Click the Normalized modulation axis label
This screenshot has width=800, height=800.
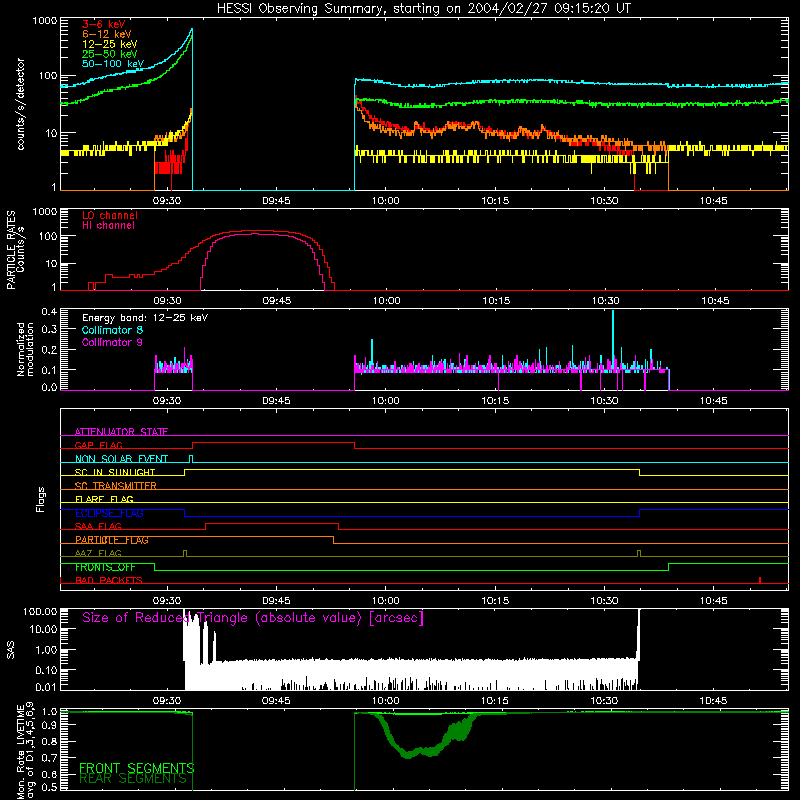[x=25, y=349]
